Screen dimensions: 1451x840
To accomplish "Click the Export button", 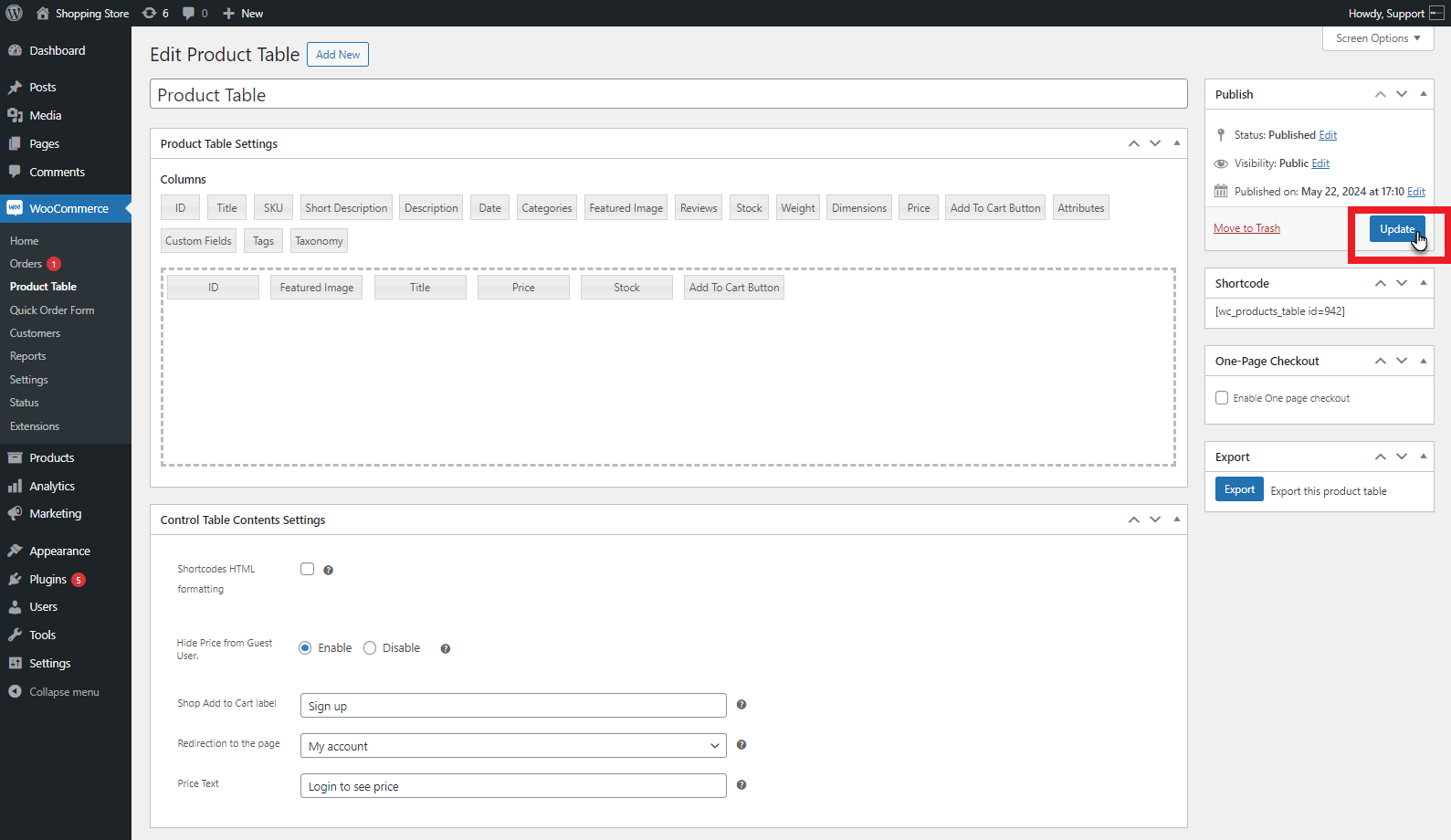I will (x=1239, y=489).
